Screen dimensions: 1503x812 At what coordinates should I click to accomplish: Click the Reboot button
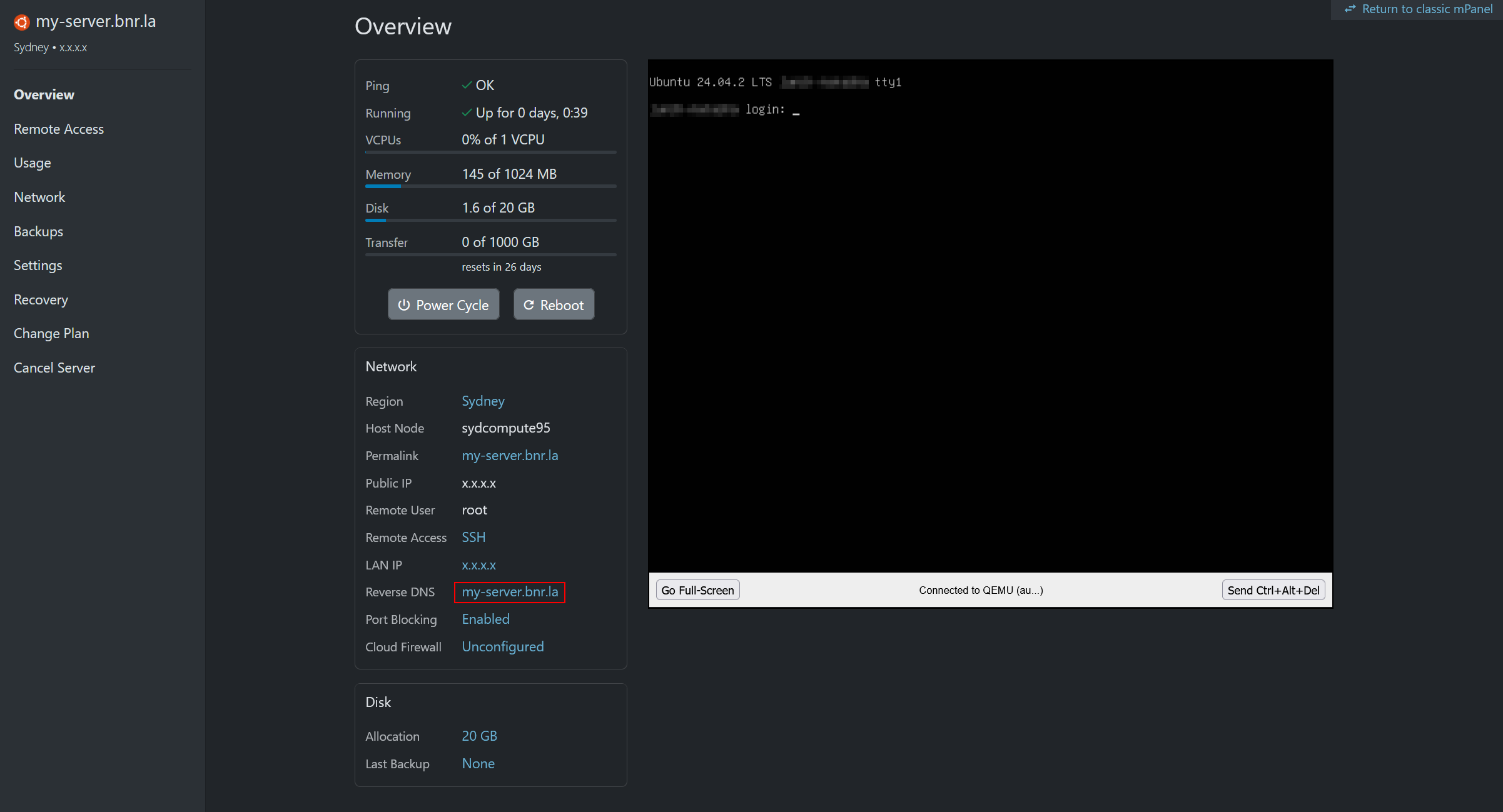coord(554,304)
